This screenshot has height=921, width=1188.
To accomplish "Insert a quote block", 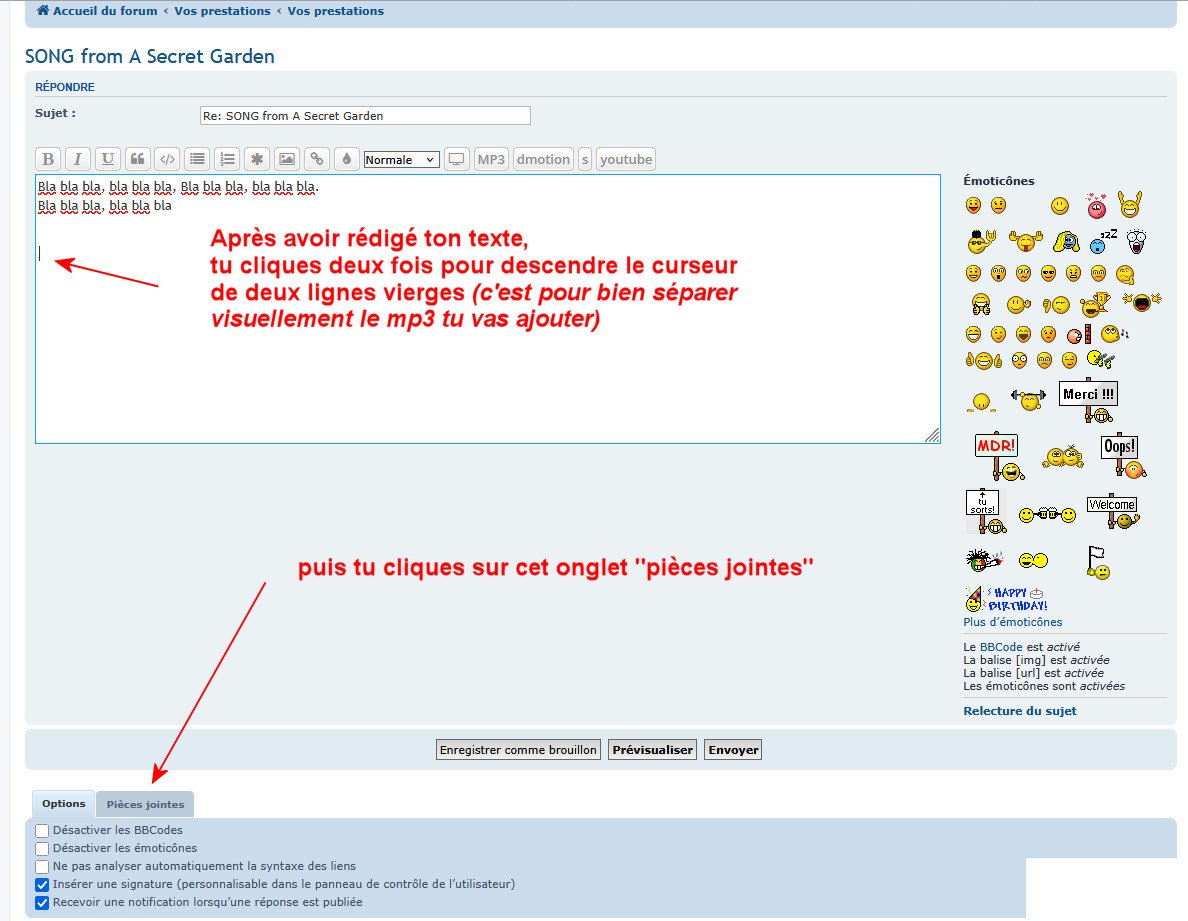I will 137,159.
